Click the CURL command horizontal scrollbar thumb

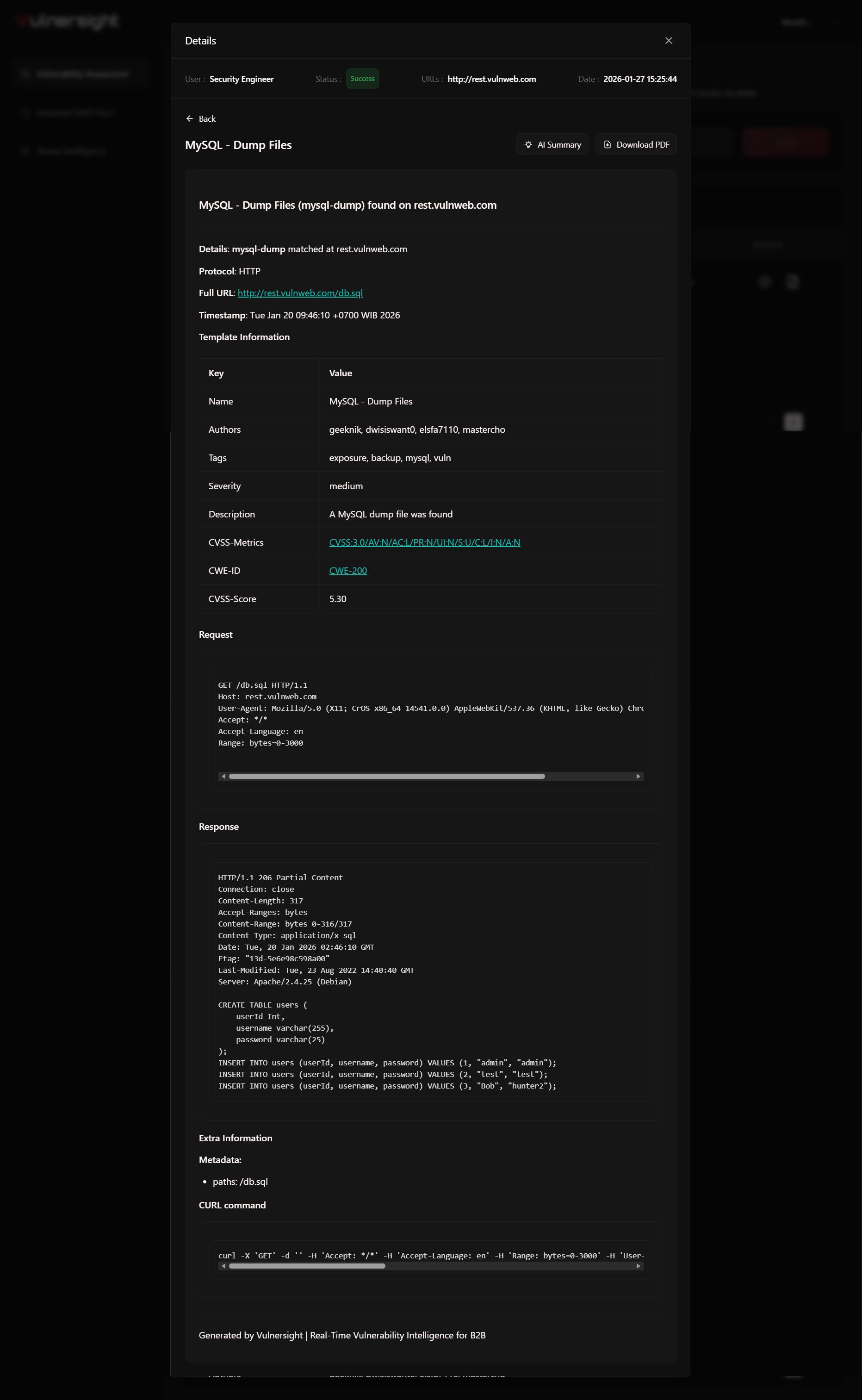(307, 1265)
